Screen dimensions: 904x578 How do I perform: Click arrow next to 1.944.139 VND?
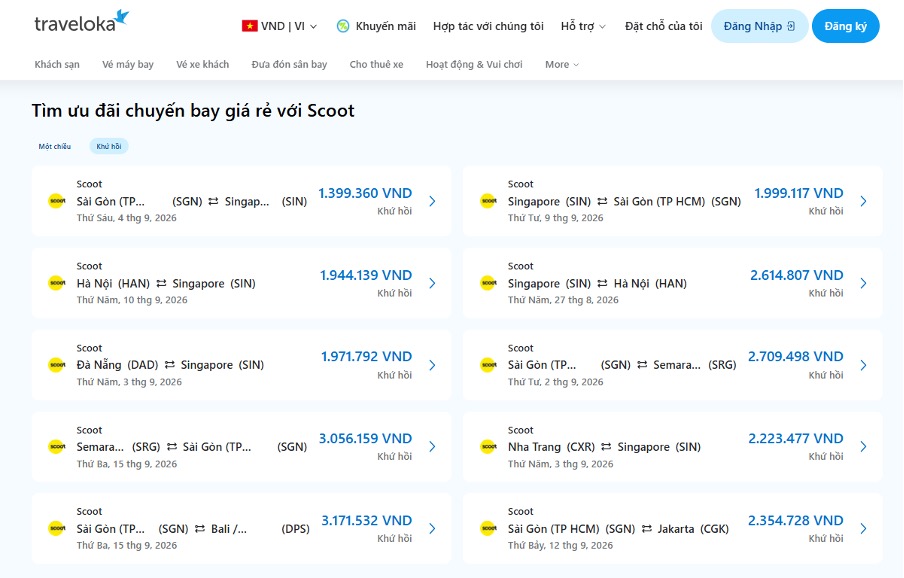[432, 283]
